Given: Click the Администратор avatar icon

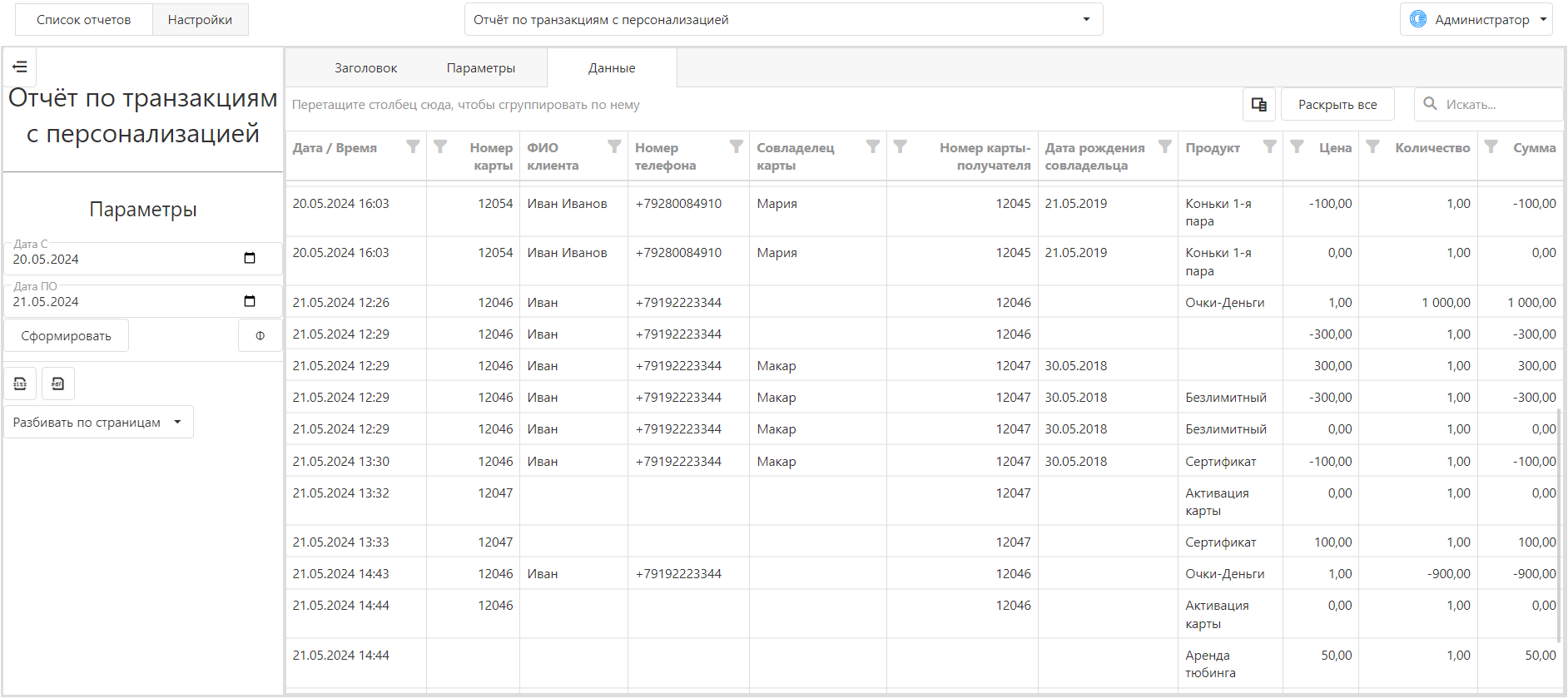Looking at the screenshot, I should (1418, 19).
